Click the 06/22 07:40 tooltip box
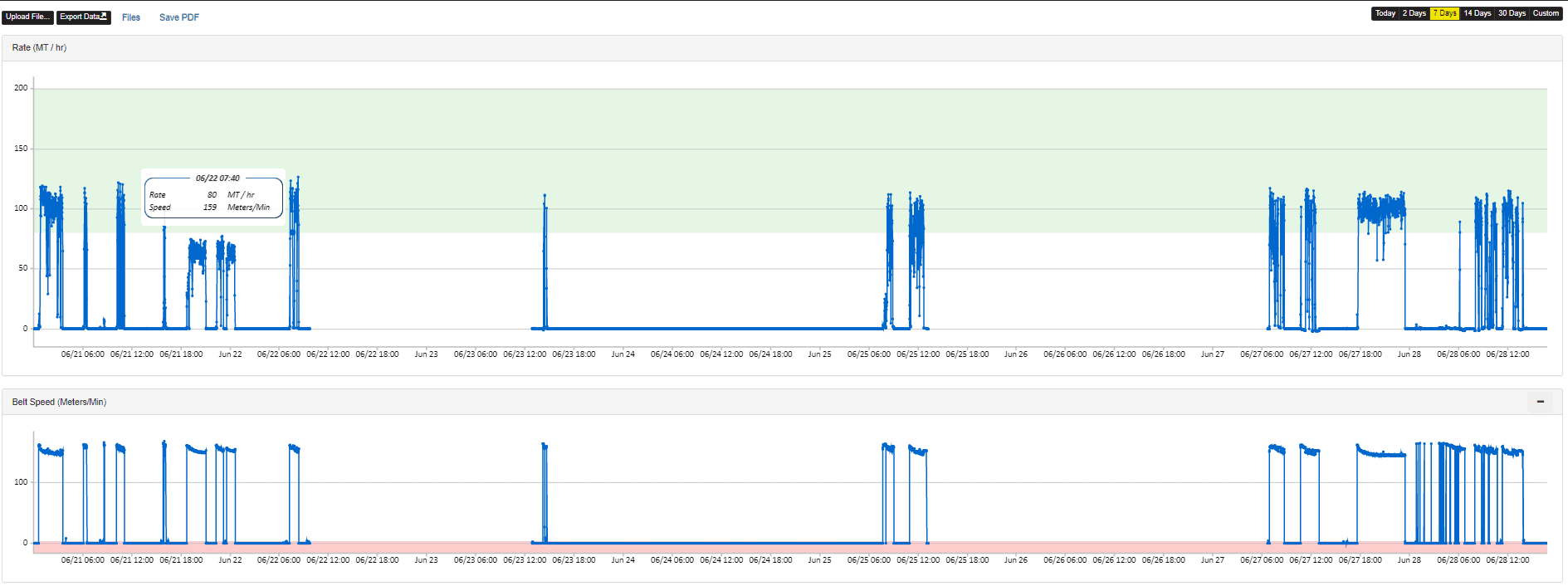This screenshot has height=586, width=1568. point(214,198)
